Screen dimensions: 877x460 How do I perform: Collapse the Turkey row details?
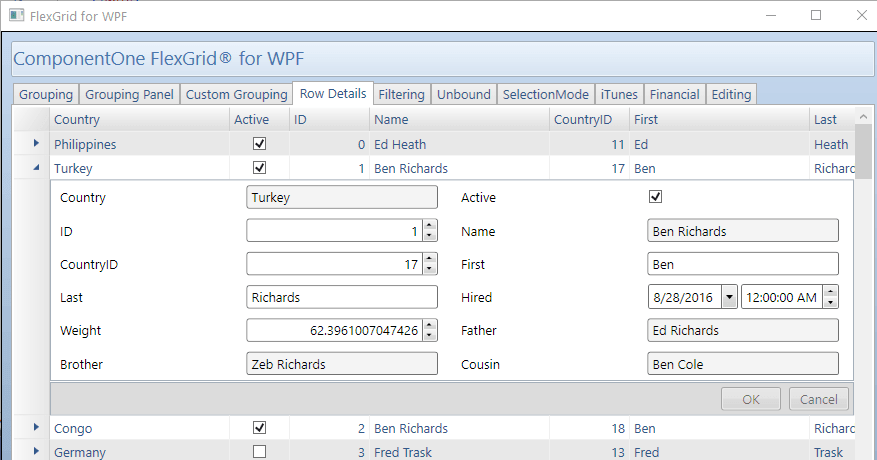point(36,169)
